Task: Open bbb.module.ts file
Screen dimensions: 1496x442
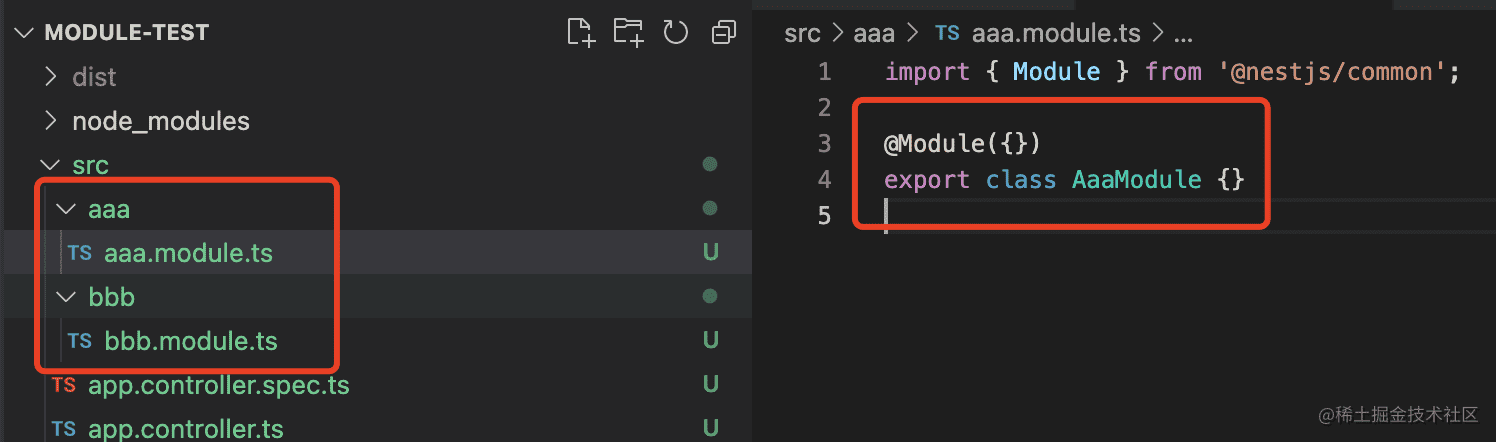Action: coord(190,341)
